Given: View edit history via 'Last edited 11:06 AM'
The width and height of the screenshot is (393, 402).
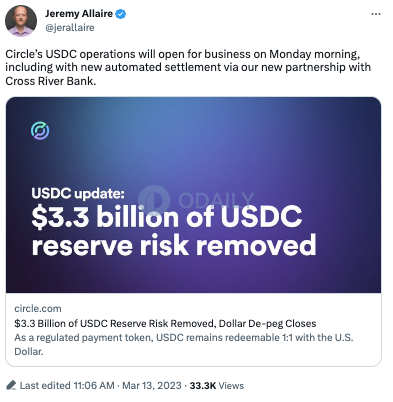Looking at the screenshot, I should [67, 386].
